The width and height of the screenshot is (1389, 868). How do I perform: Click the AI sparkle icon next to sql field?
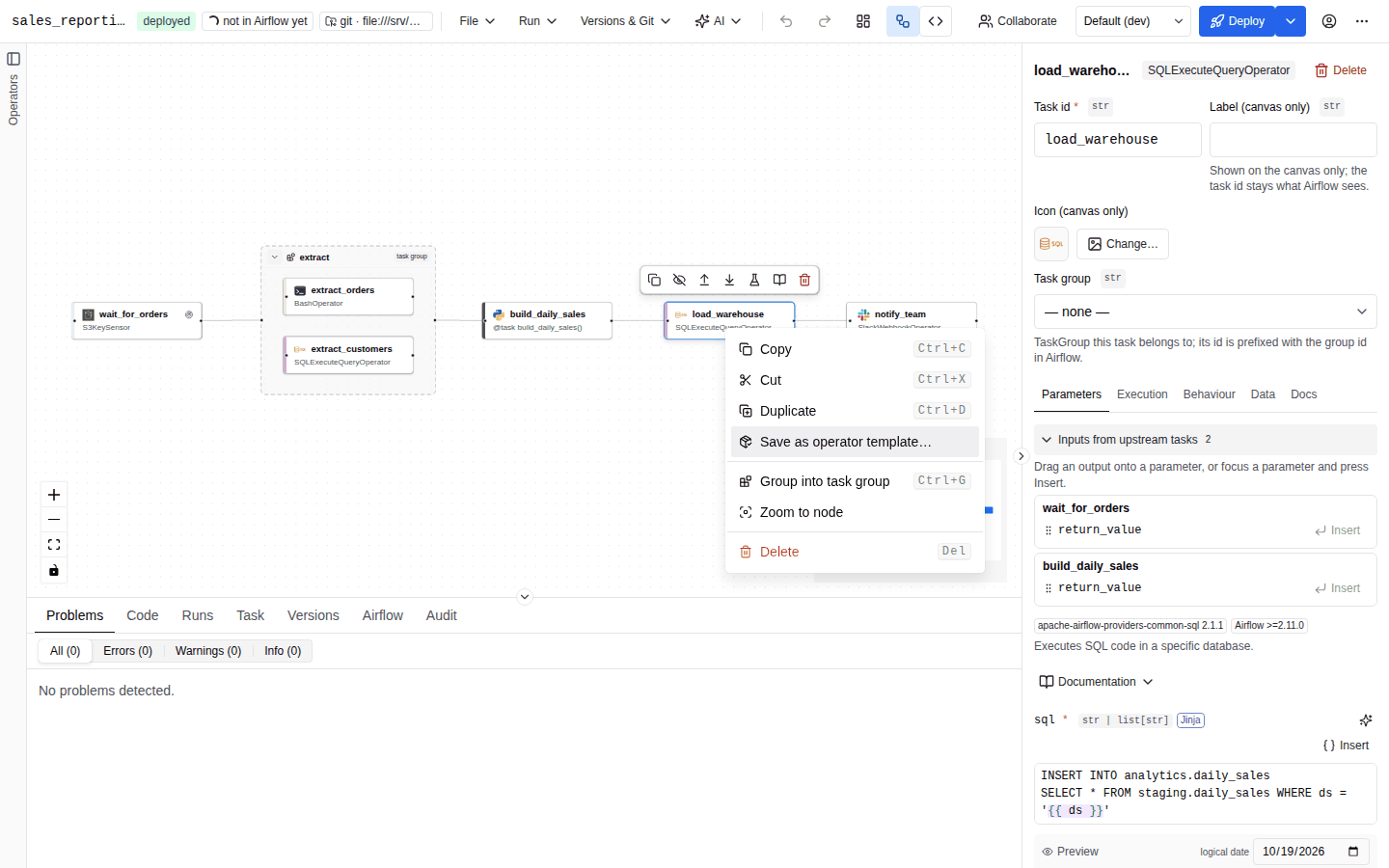1366,720
